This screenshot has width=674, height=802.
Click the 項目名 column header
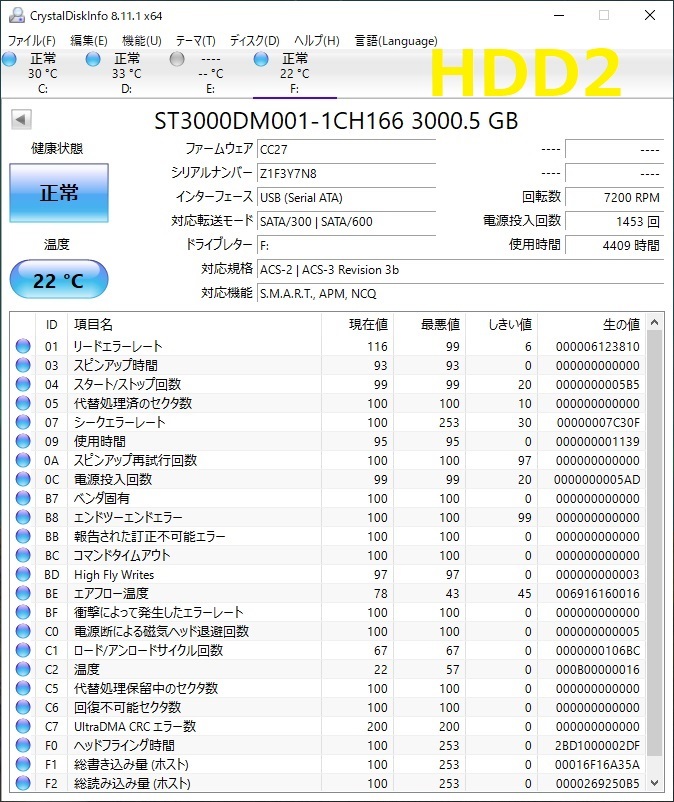(x=194, y=324)
